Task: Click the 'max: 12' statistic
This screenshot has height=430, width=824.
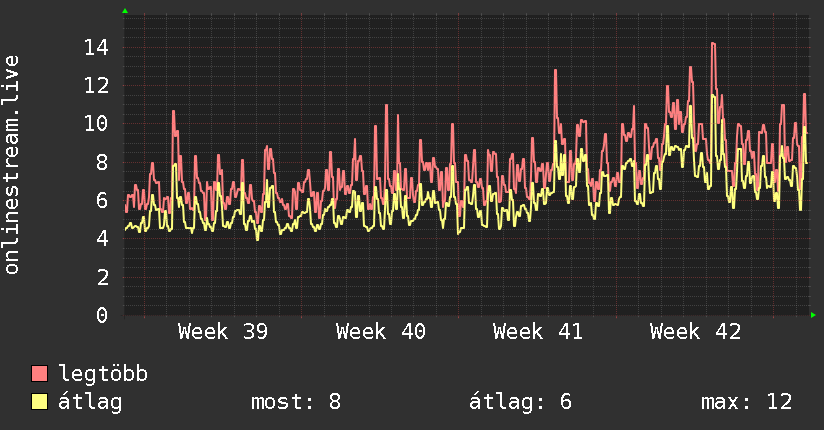Action: 746,402
